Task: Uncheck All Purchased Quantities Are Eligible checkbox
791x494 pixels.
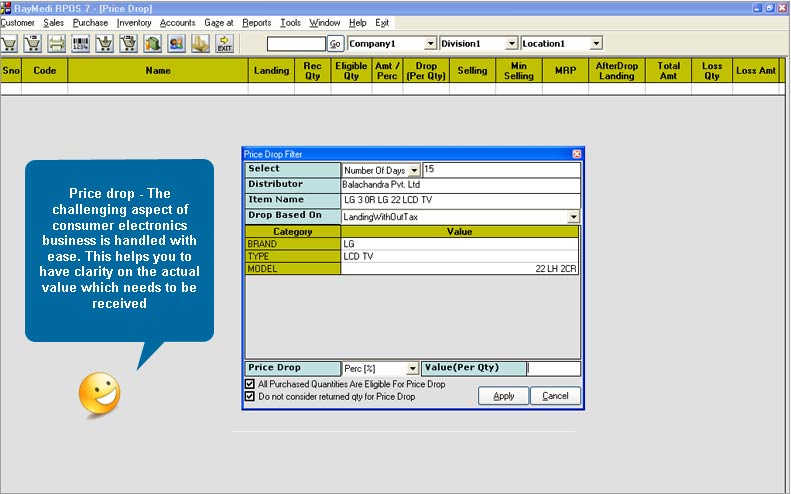Action: coord(250,384)
